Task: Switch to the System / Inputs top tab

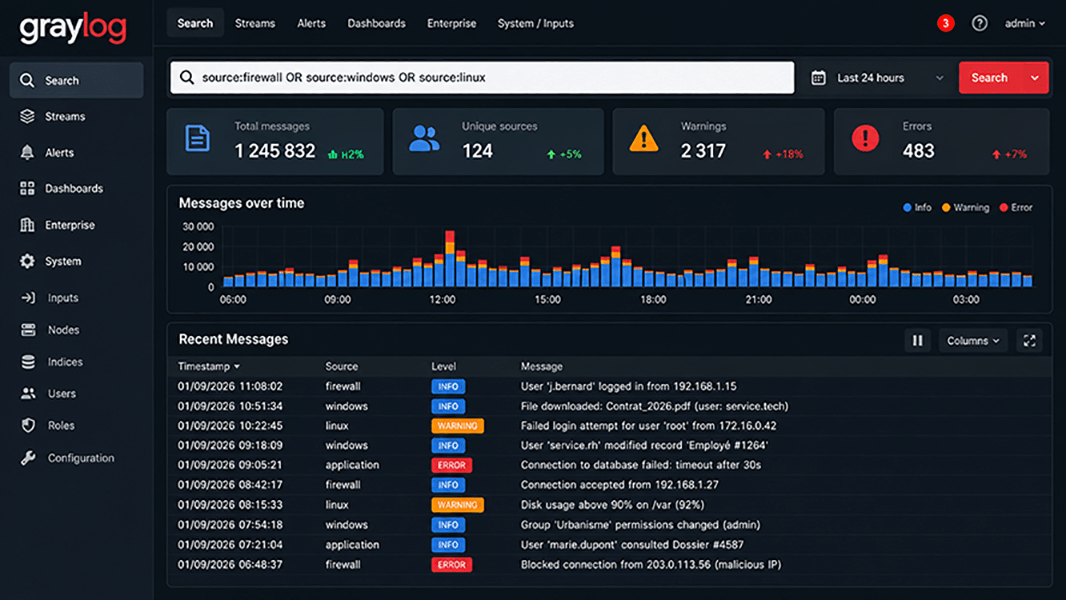Action: pyautogui.click(x=535, y=23)
